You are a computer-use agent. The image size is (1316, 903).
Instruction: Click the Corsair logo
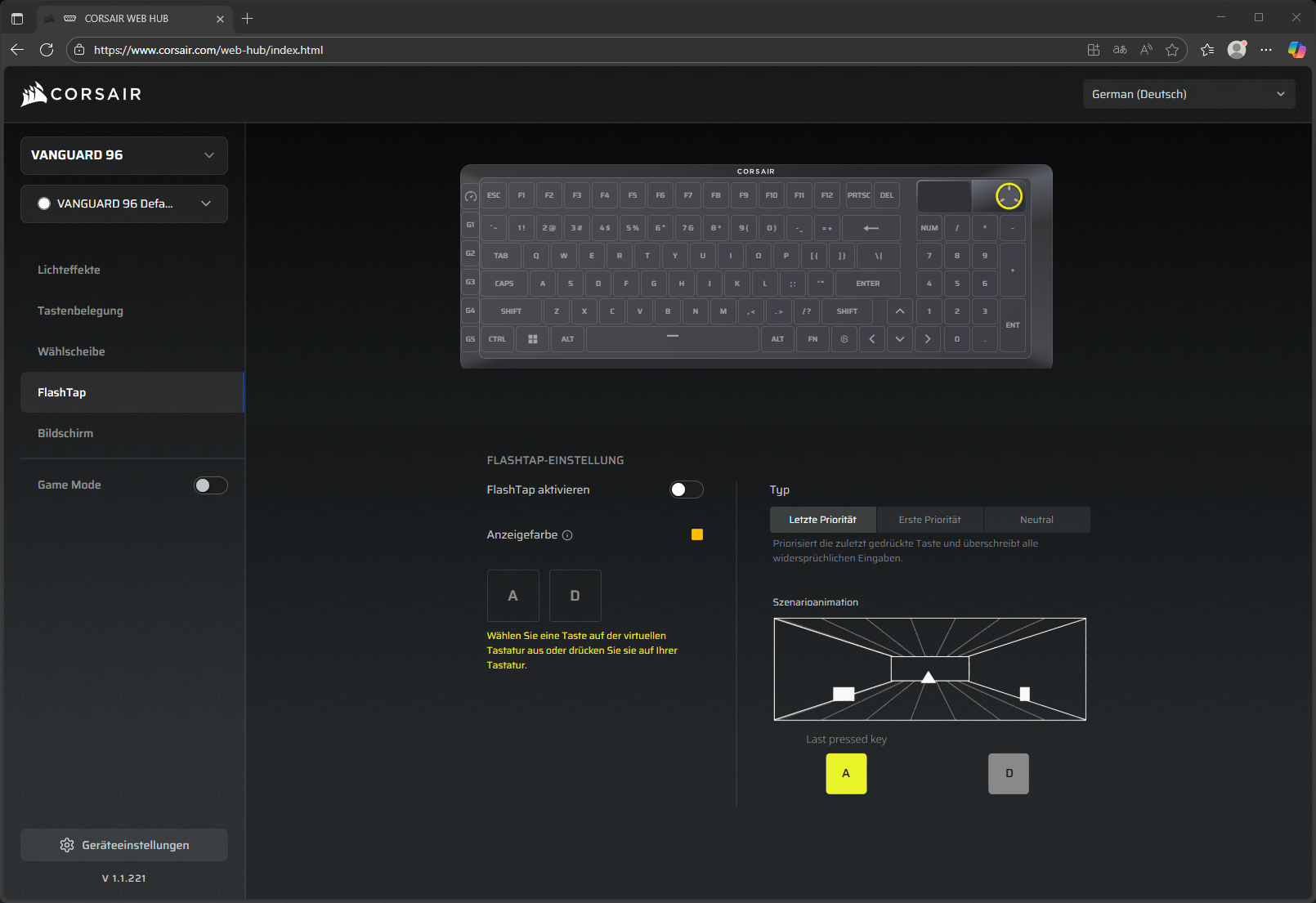tap(82, 94)
